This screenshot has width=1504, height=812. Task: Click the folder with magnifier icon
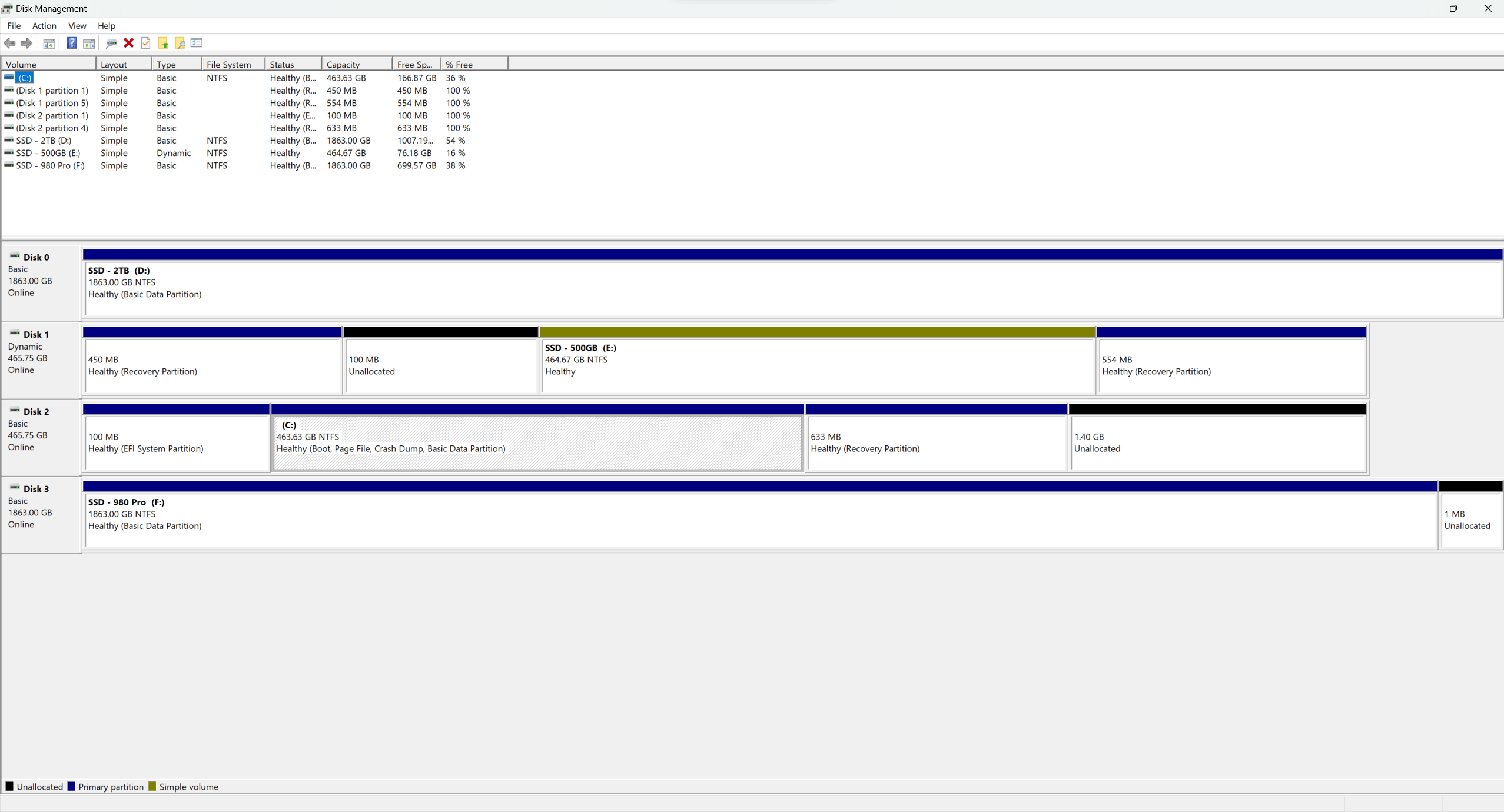pos(180,43)
